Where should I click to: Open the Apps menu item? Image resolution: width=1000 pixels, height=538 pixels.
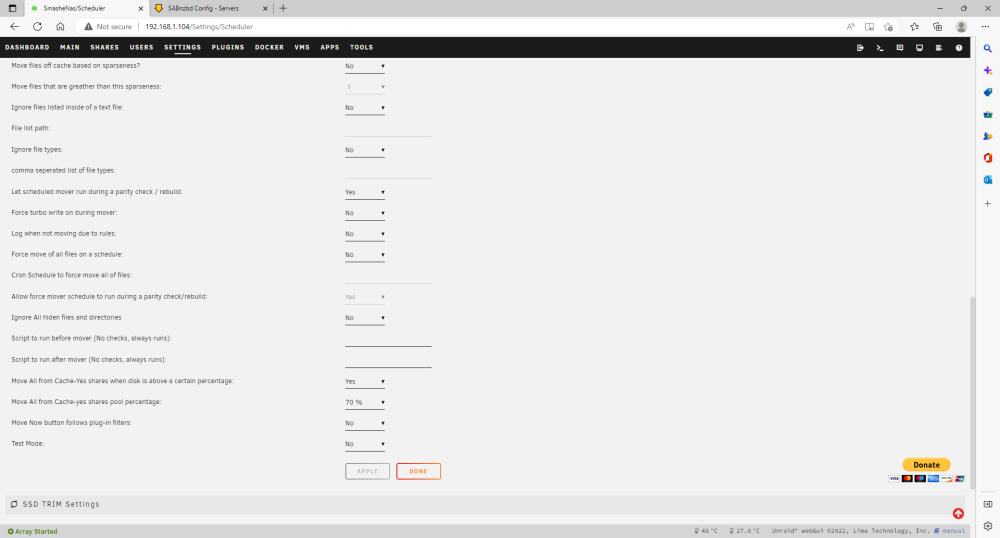(x=330, y=47)
